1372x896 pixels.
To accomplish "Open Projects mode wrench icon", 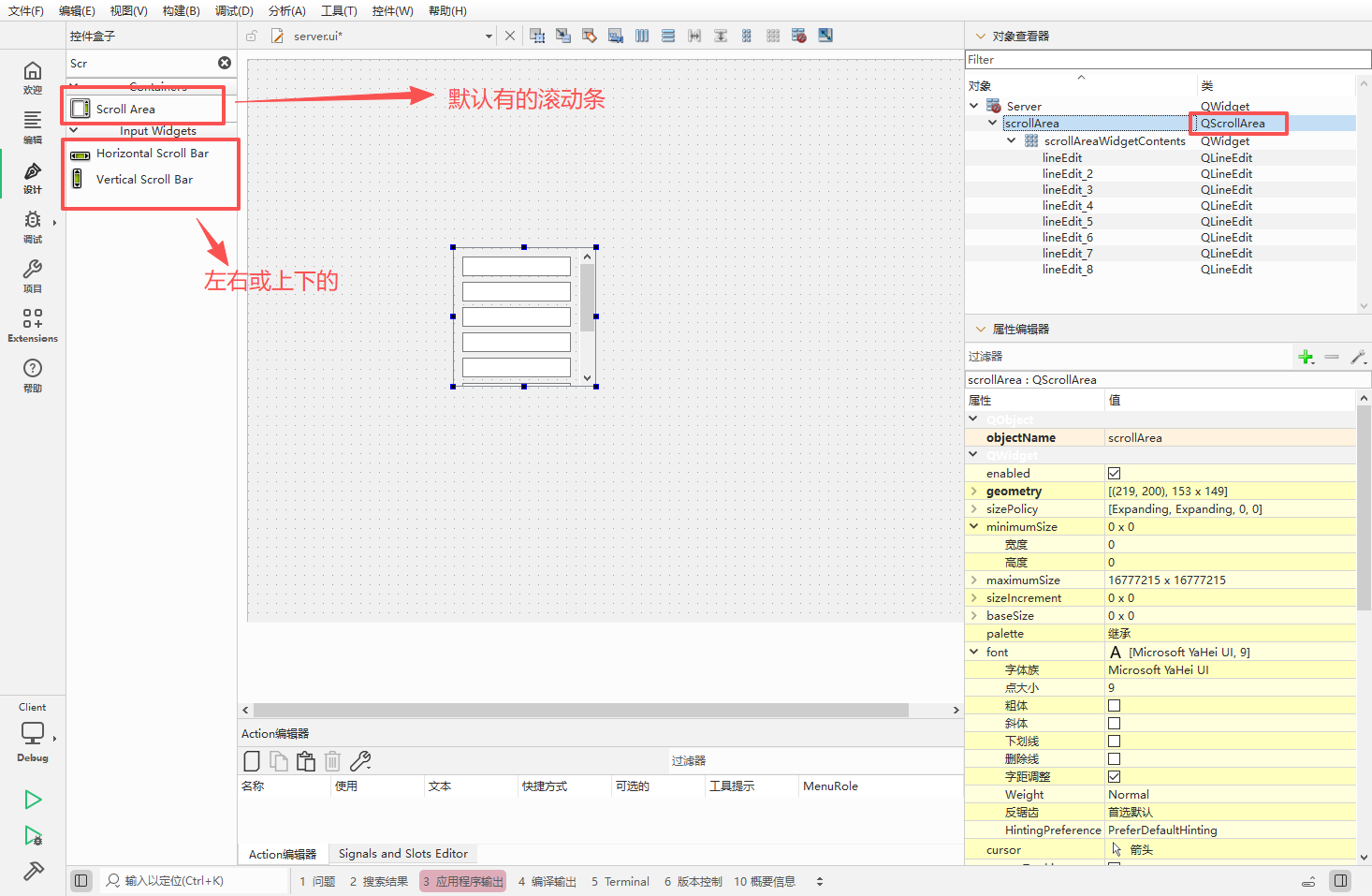I will point(33,276).
